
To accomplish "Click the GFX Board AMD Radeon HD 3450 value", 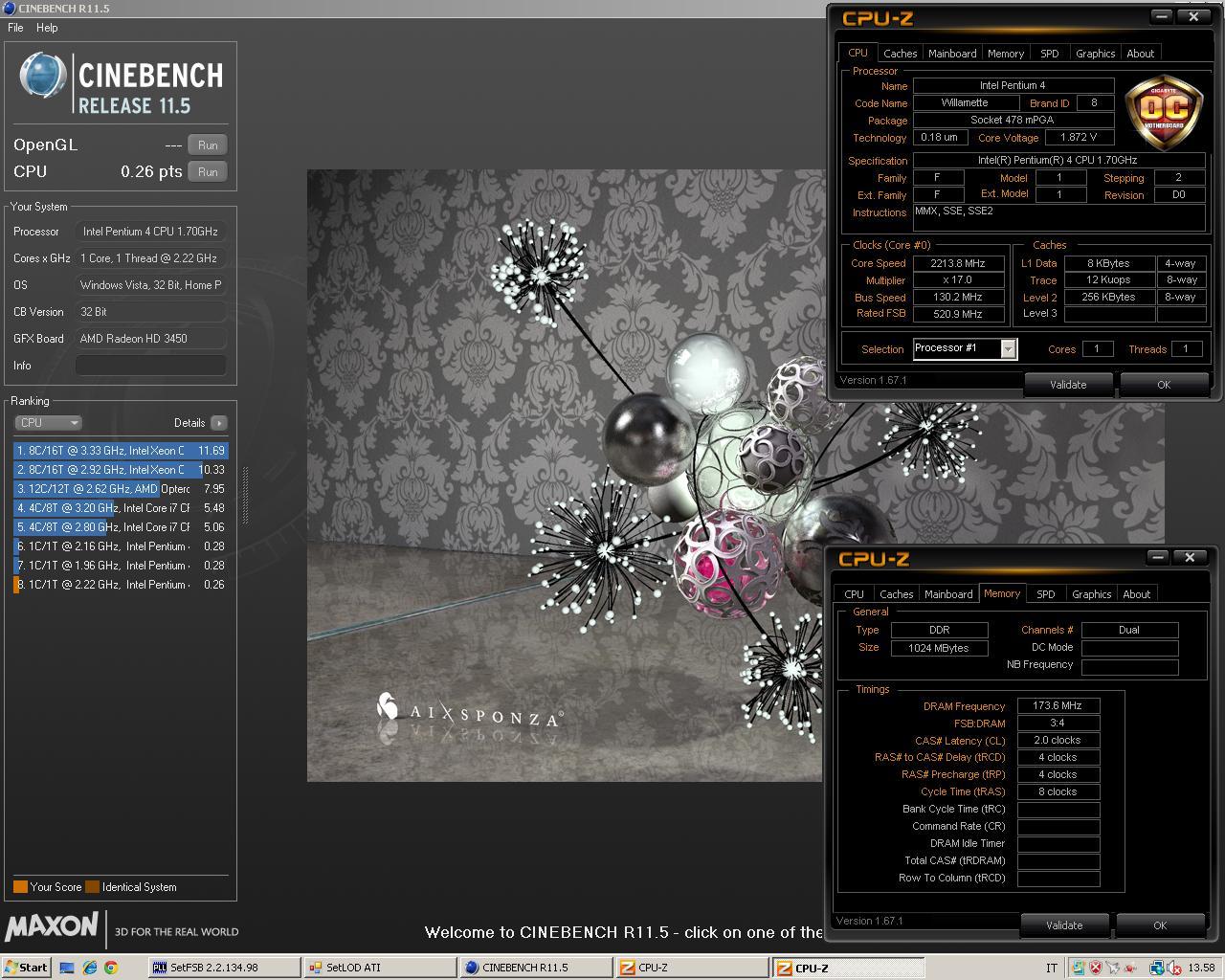I will 151,339.
